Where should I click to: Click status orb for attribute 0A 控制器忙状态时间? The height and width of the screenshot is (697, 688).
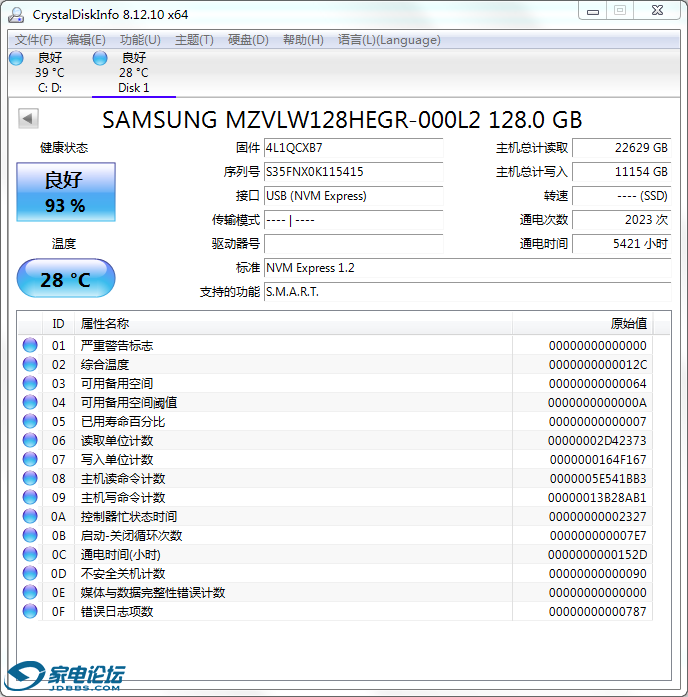click(x=30, y=516)
